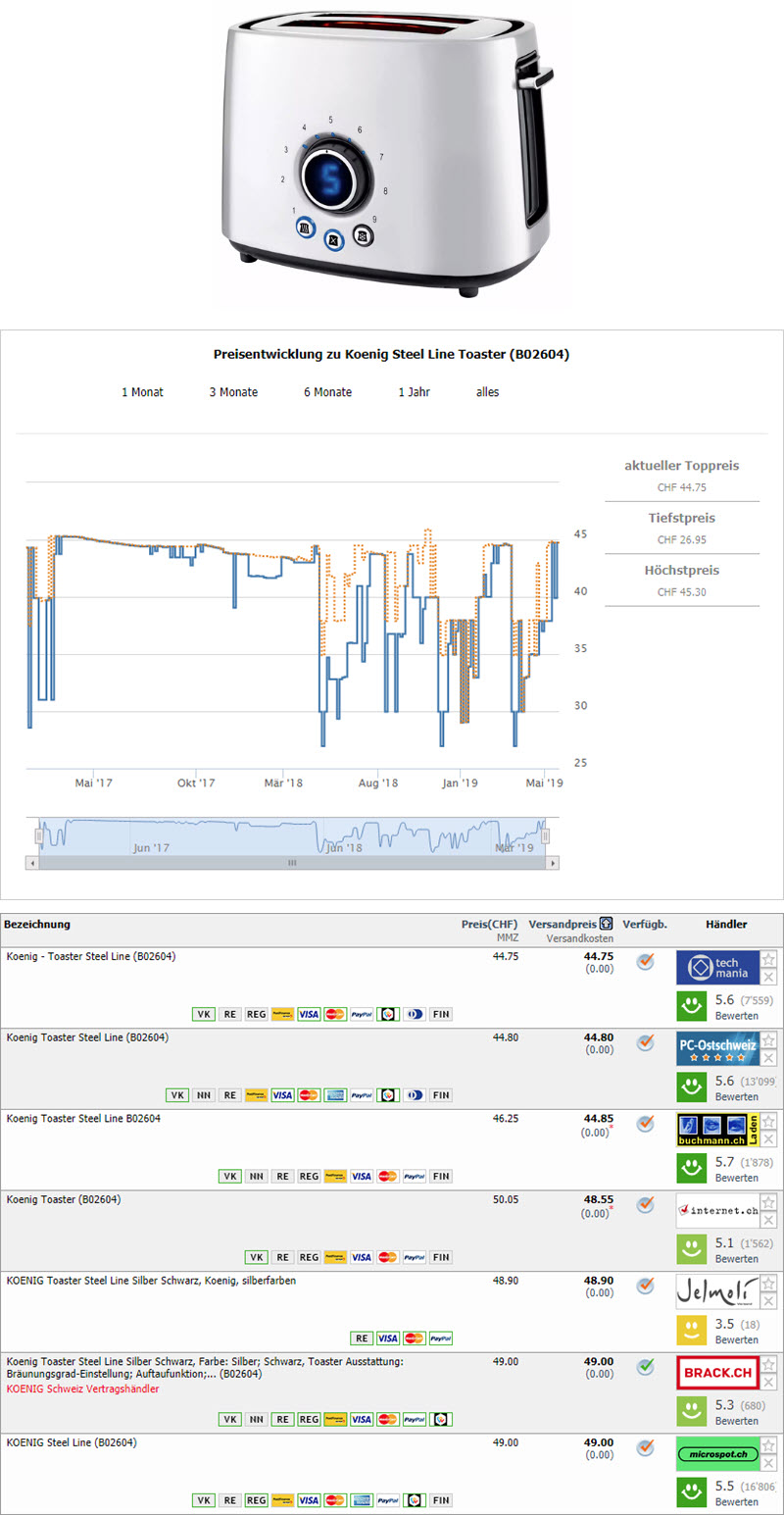The width and height of the screenshot is (784, 1515).
Task: Favorite internet.ch with the star icon
Action: (769, 1201)
